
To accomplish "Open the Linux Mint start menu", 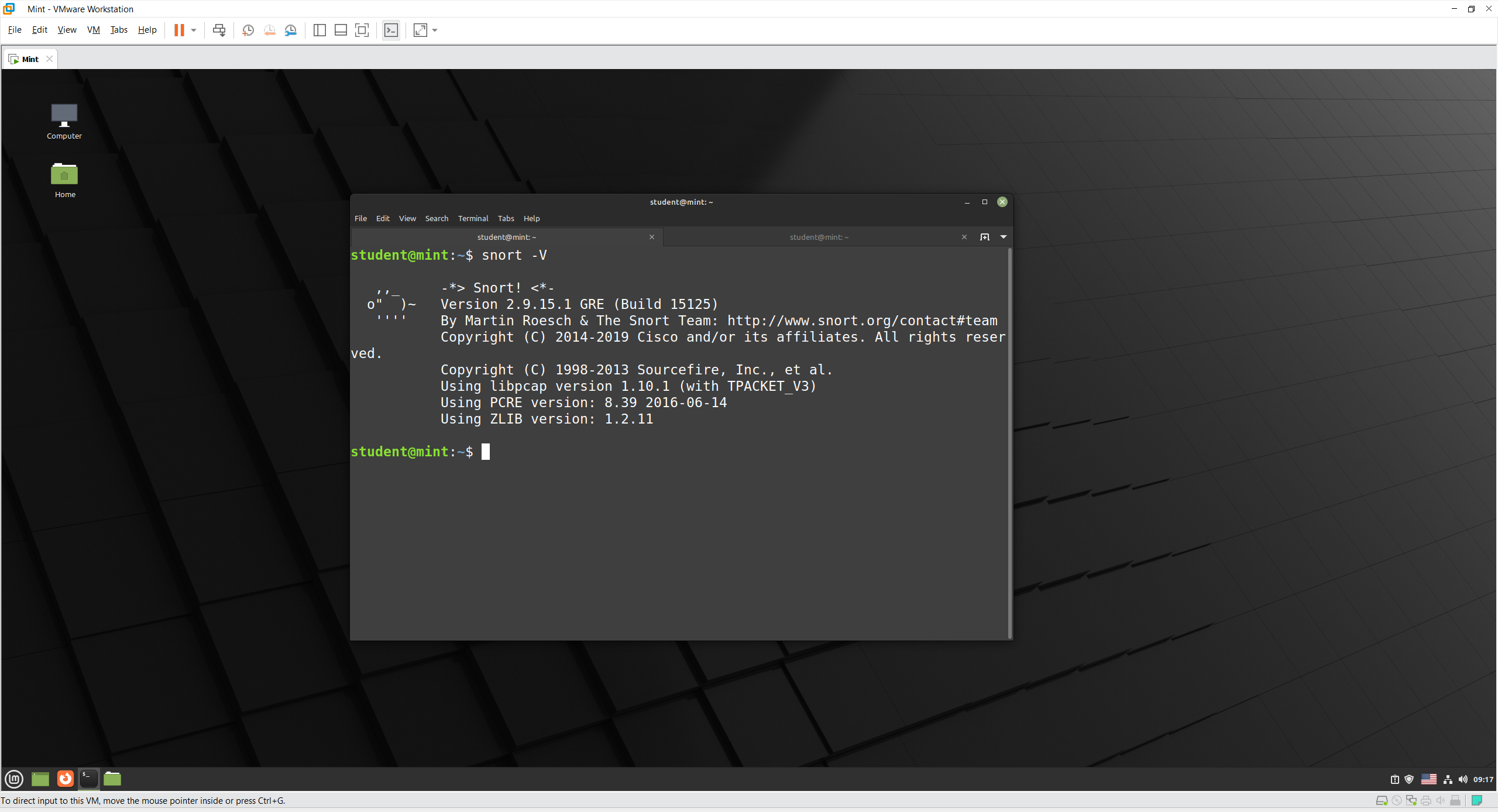I will 14,779.
